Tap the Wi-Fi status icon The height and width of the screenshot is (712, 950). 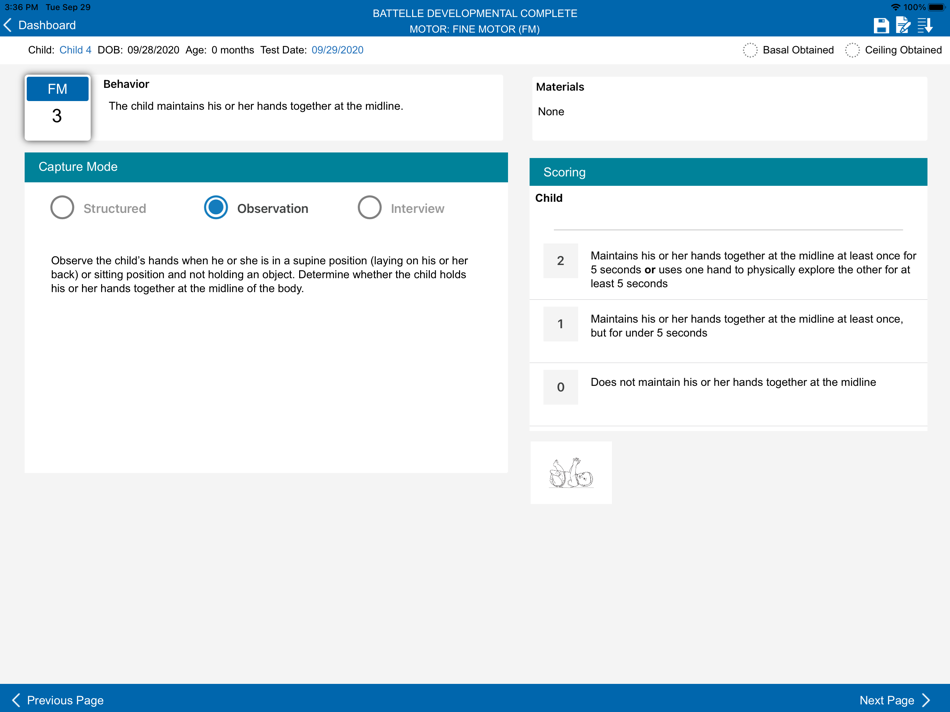[x=895, y=7]
